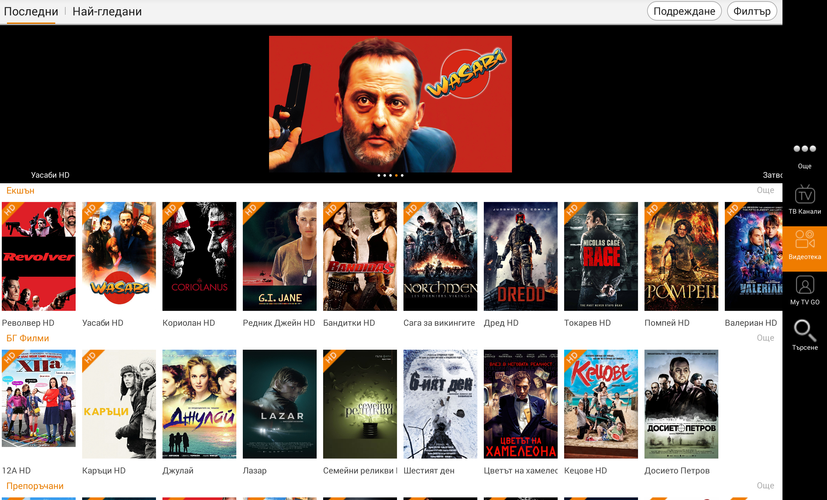
Task: Click the Токарев HD title text
Action: [x=588, y=323]
